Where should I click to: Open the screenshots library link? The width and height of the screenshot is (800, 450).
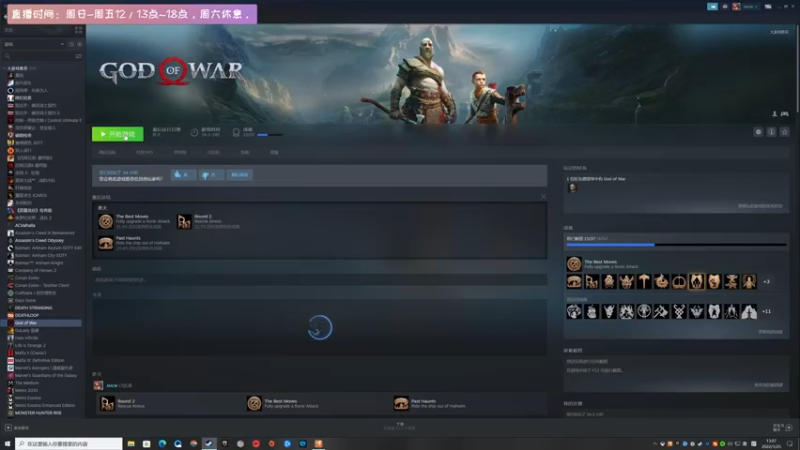(768, 385)
